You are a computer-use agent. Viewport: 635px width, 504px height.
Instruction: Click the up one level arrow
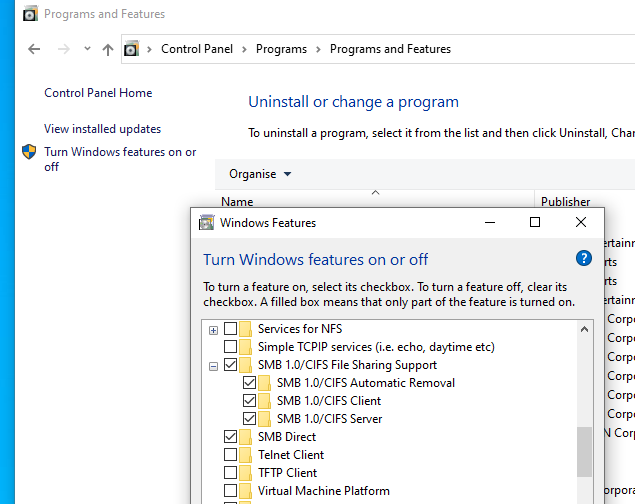(x=108, y=49)
